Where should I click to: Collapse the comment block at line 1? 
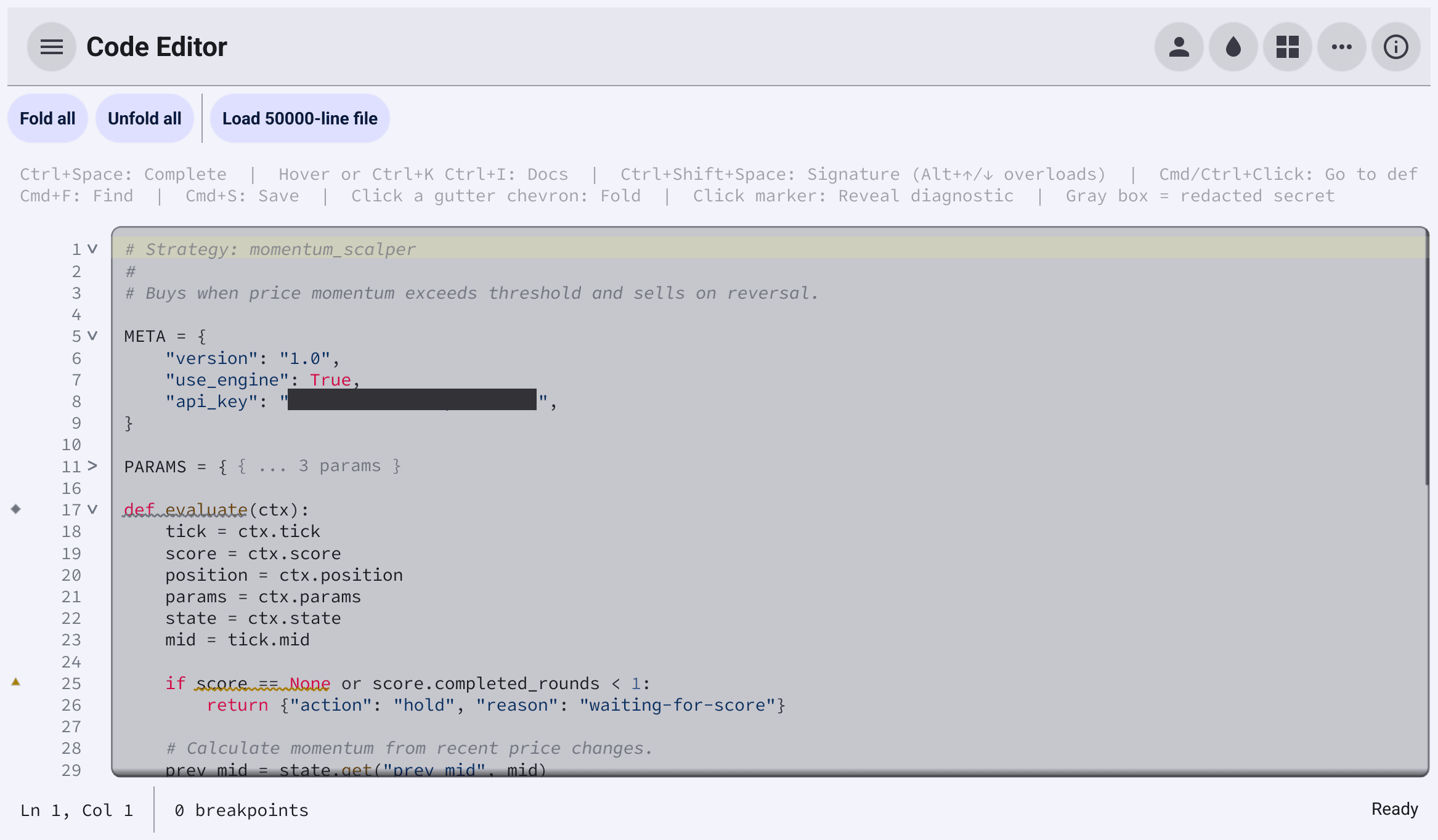pos(92,249)
